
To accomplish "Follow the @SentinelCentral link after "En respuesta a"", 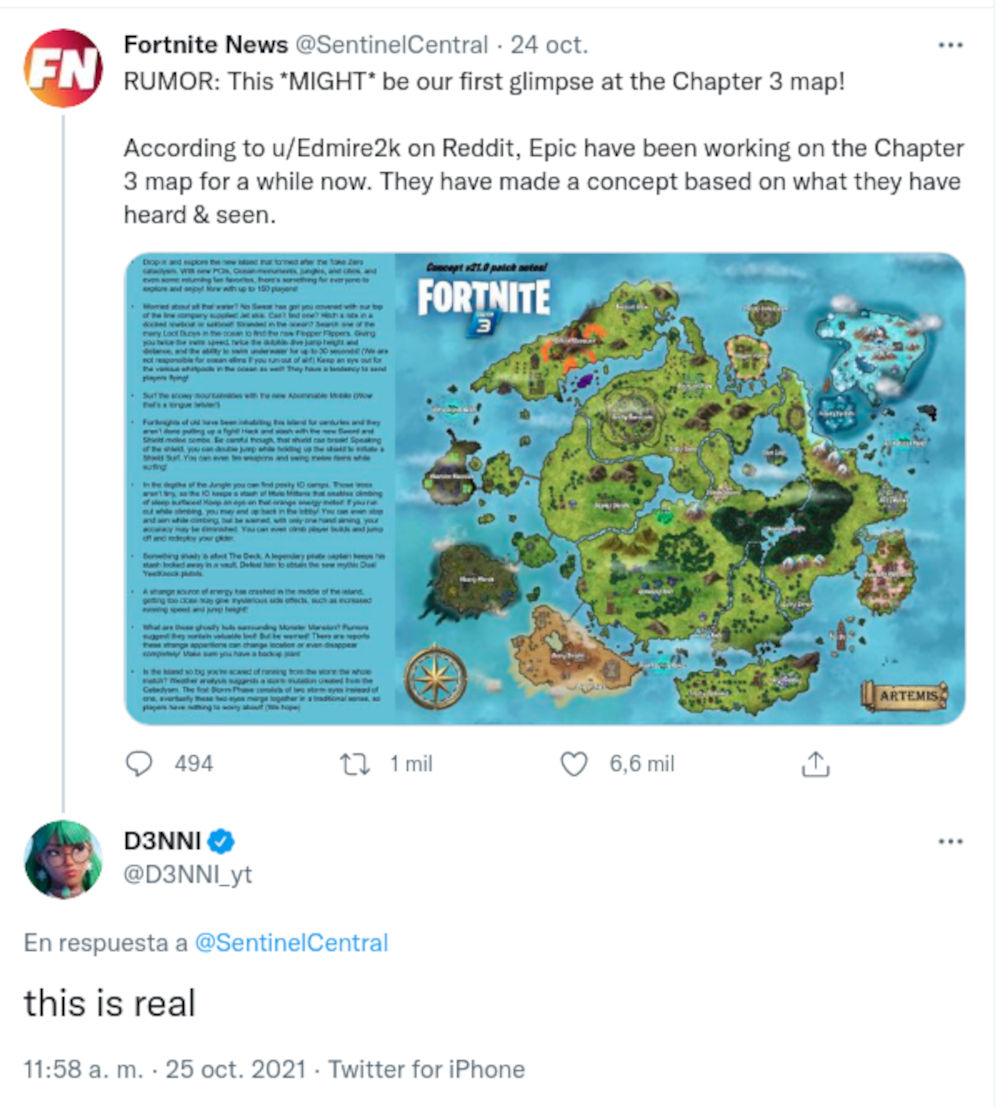I will click(291, 942).
